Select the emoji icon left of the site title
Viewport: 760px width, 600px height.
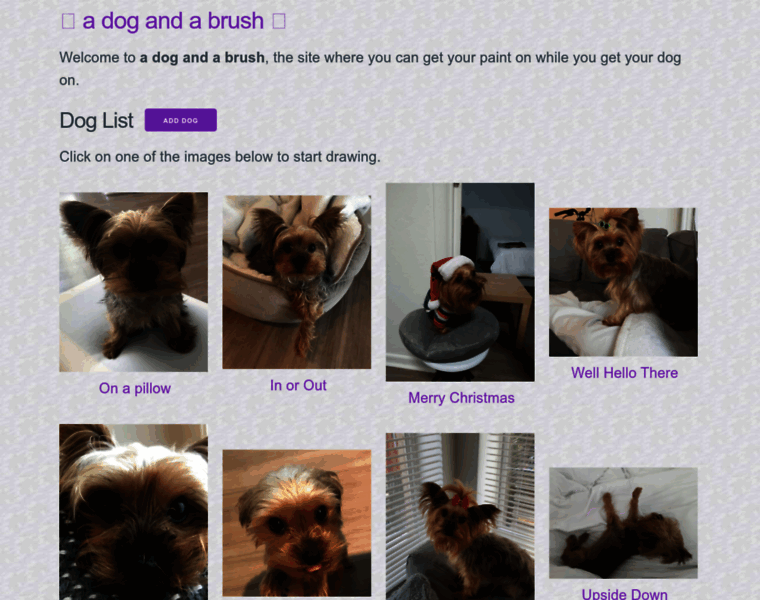click(68, 21)
